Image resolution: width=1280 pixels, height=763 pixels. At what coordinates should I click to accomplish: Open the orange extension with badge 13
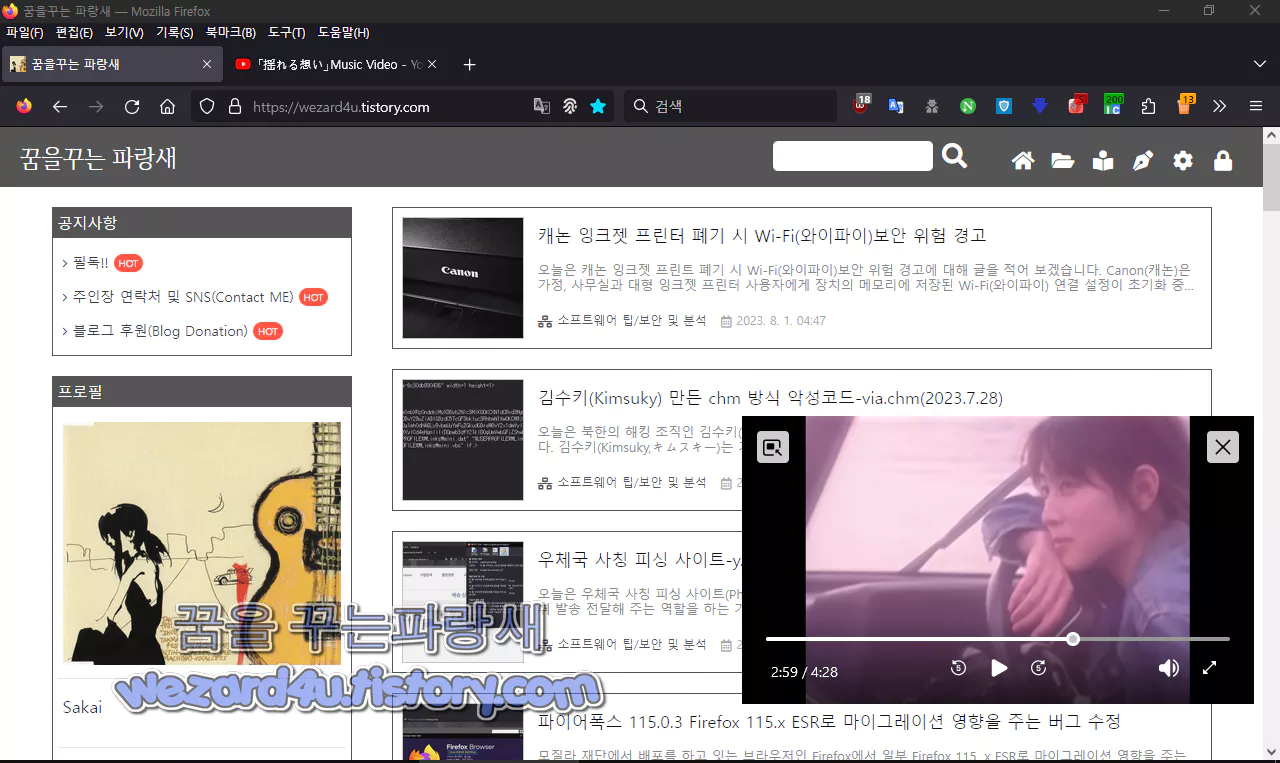[x=1185, y=105]
